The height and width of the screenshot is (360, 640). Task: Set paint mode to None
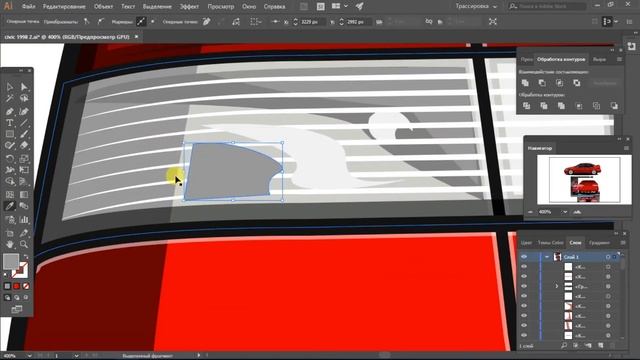[26, 286]
